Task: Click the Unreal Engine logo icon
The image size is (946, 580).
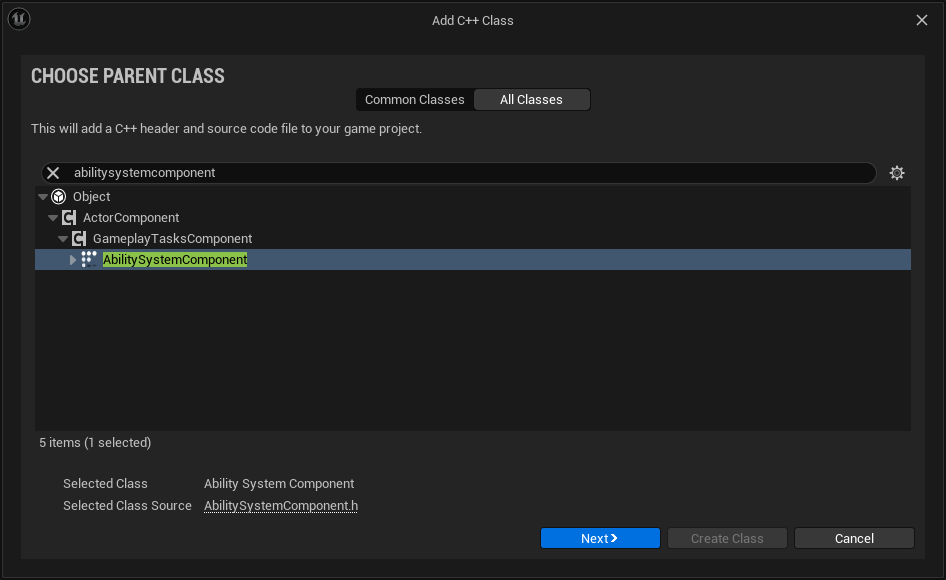Action: pos(19,19)
